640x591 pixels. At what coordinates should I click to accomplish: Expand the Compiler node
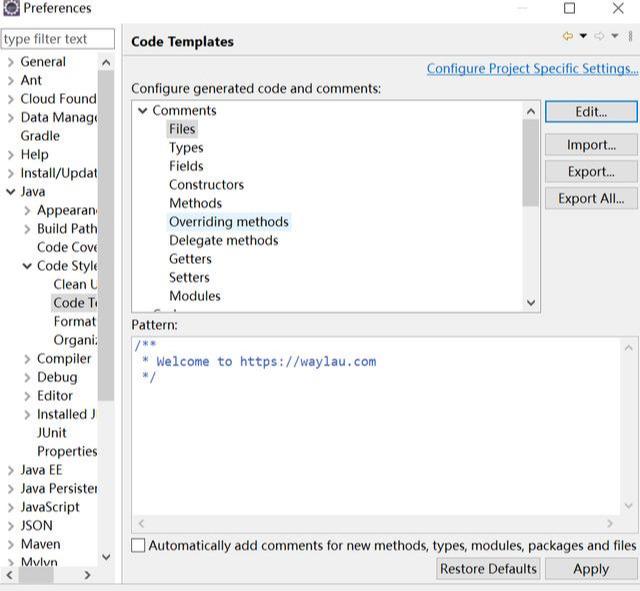(x=27, y=359)
